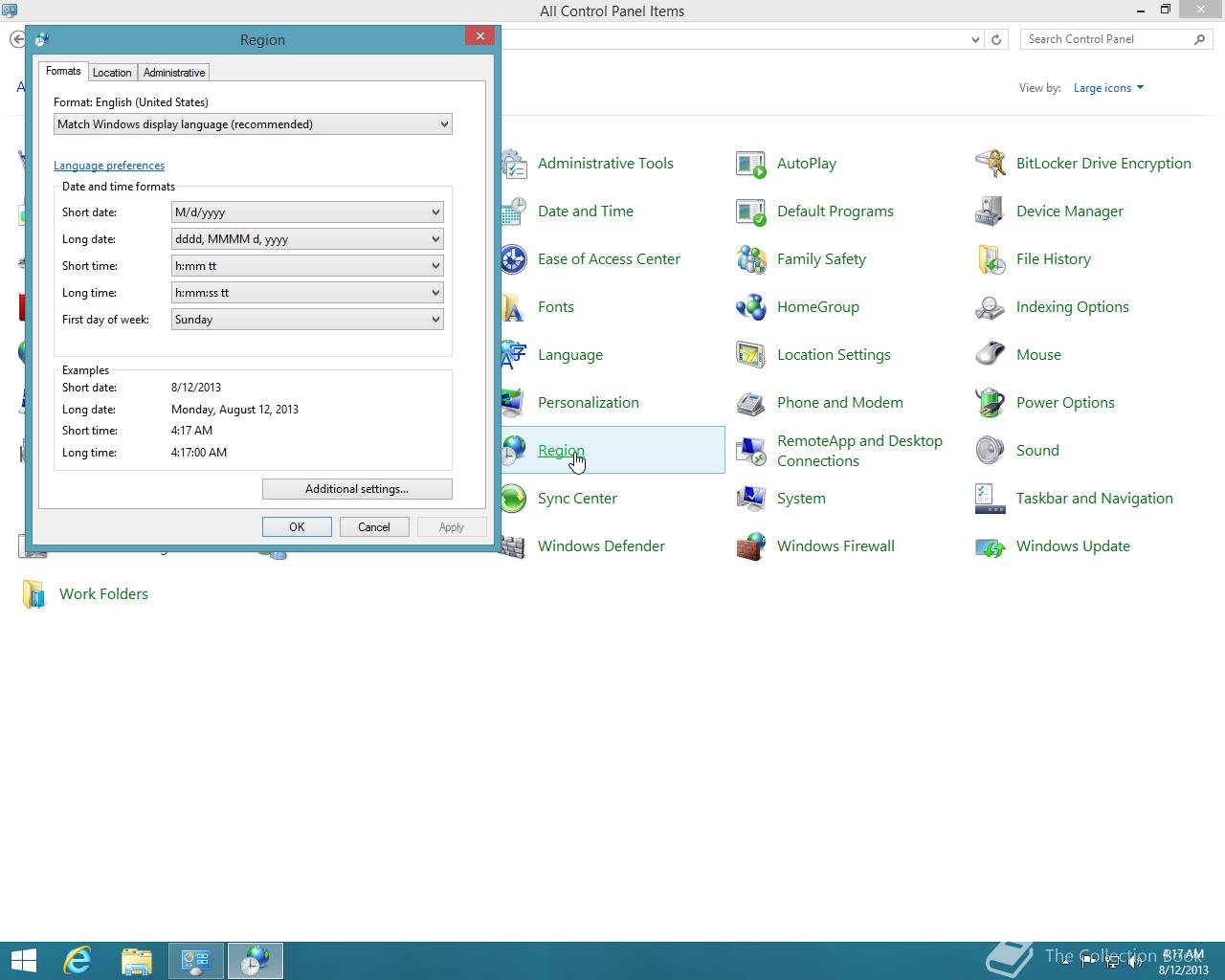Confirm the Region dialog with OK
This screenshot has width=1225, height=980.
[297, 527]
